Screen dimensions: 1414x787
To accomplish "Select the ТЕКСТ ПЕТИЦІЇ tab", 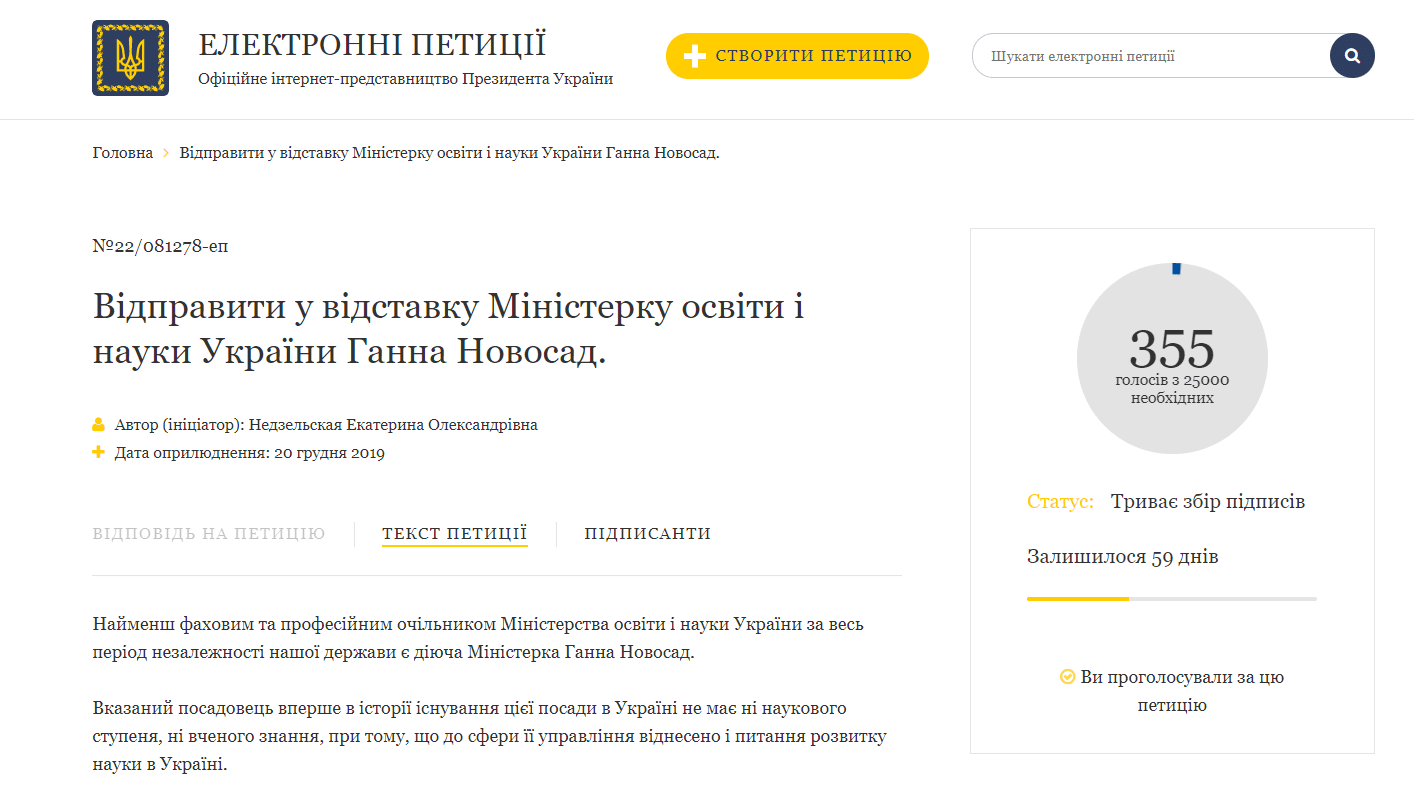I will click(455, 533).
